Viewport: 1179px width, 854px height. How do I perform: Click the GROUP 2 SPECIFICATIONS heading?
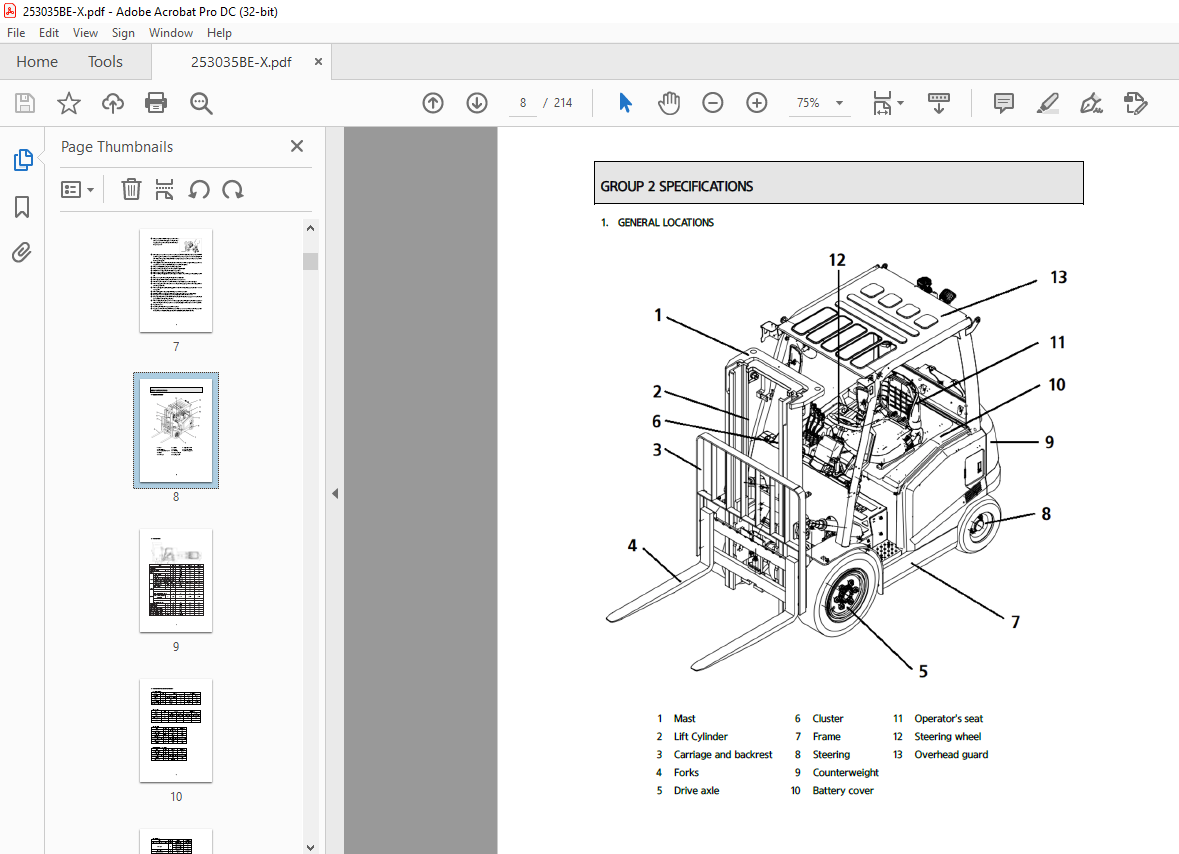(676, 186)
